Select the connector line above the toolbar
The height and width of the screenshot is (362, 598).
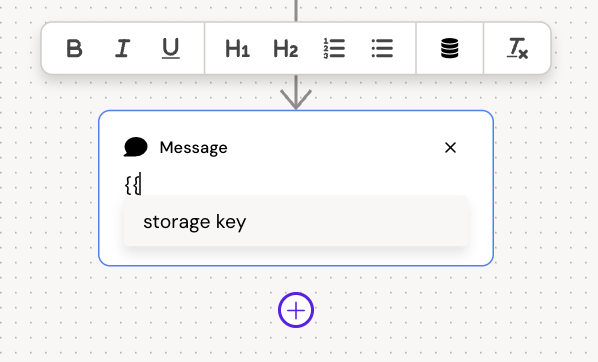pos(296,10)
